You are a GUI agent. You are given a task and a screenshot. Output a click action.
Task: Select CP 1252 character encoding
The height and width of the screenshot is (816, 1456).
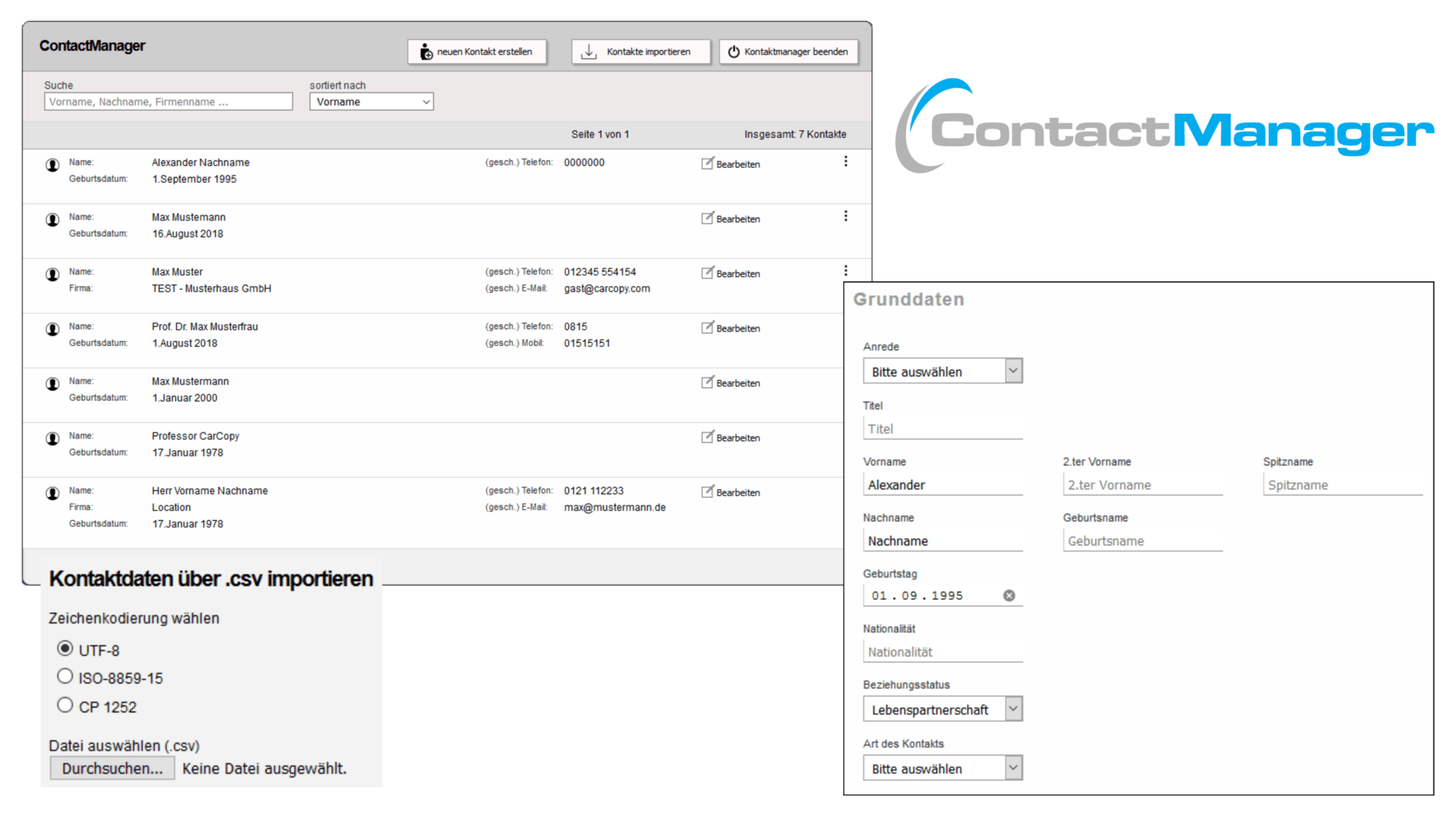(65, 705)
